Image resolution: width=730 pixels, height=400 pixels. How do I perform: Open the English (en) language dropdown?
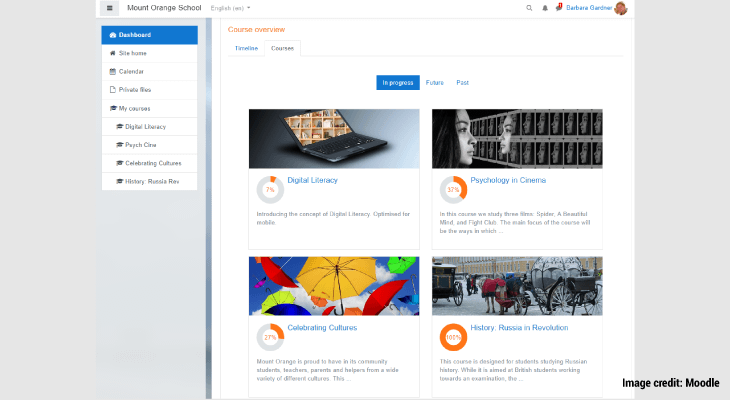230,8
